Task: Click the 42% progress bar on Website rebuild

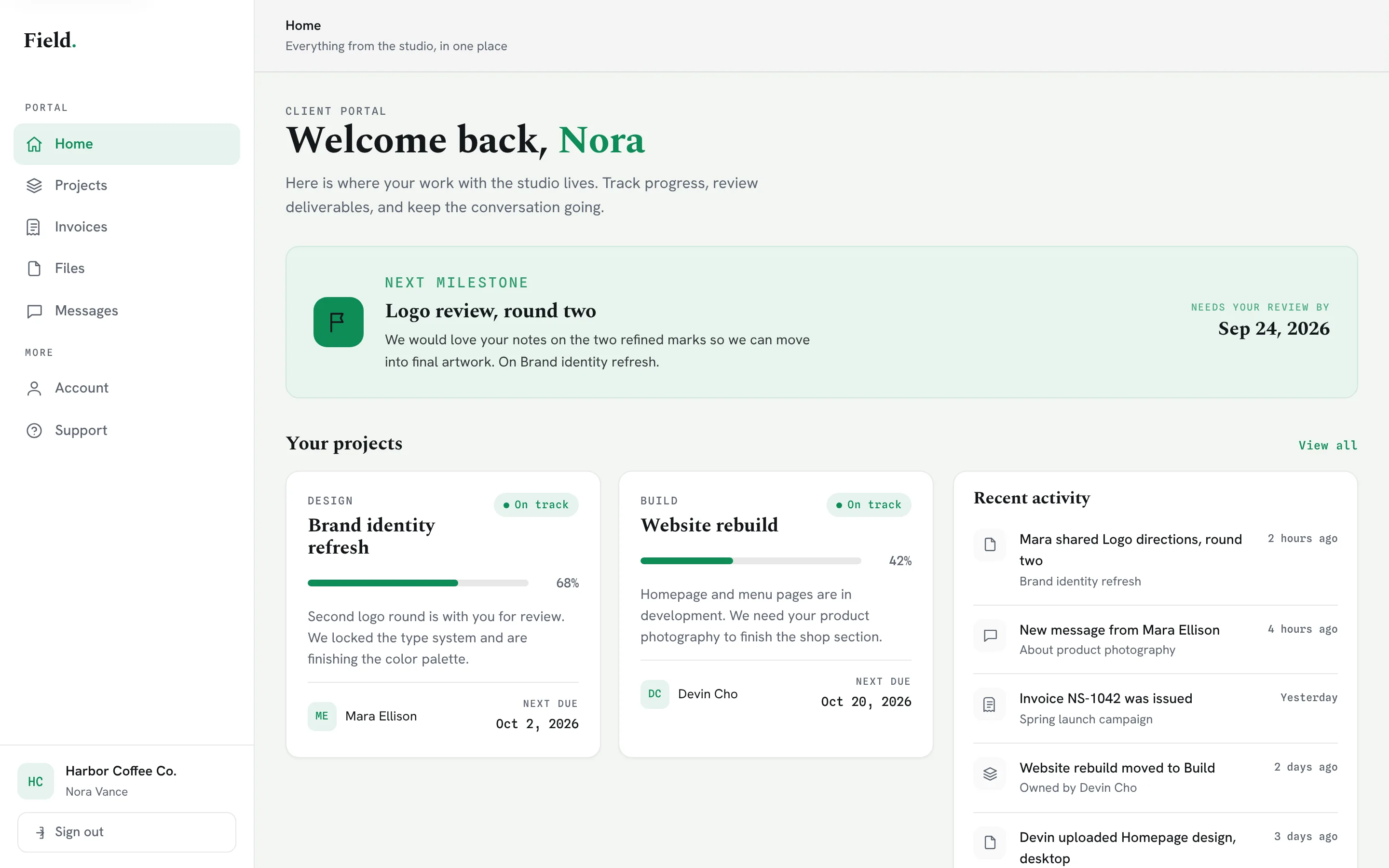Action: tap(751, 561)
